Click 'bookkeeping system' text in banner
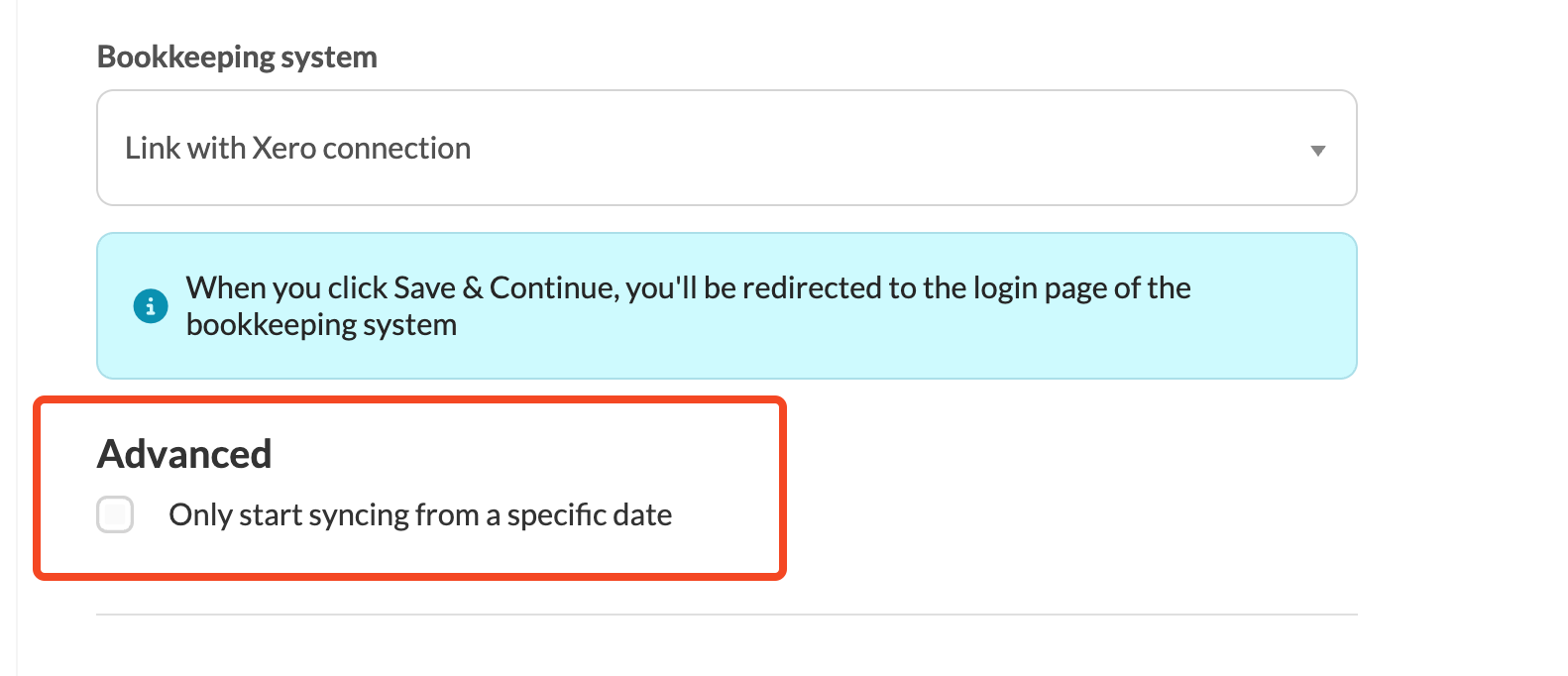Viewport: 1568px width, 676px height. (x=321, y=324)
